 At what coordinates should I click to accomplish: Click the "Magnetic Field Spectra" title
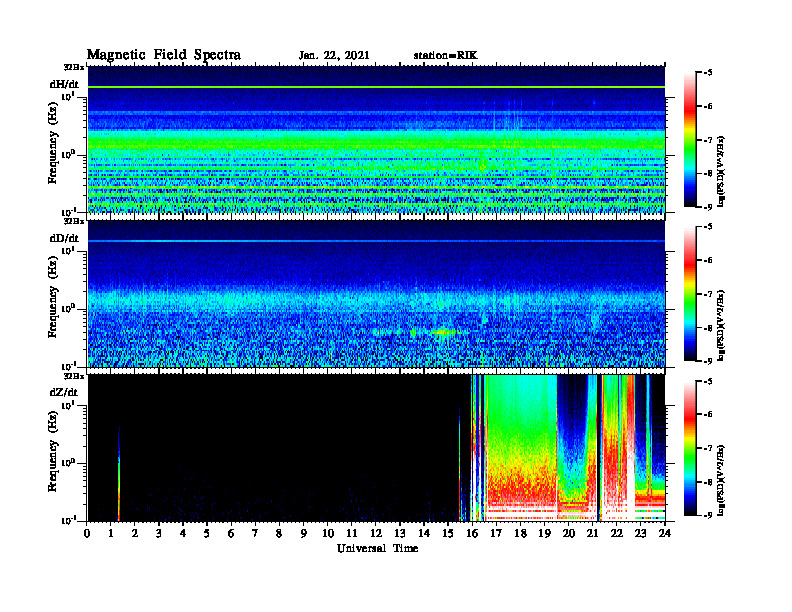coord(164,55)
